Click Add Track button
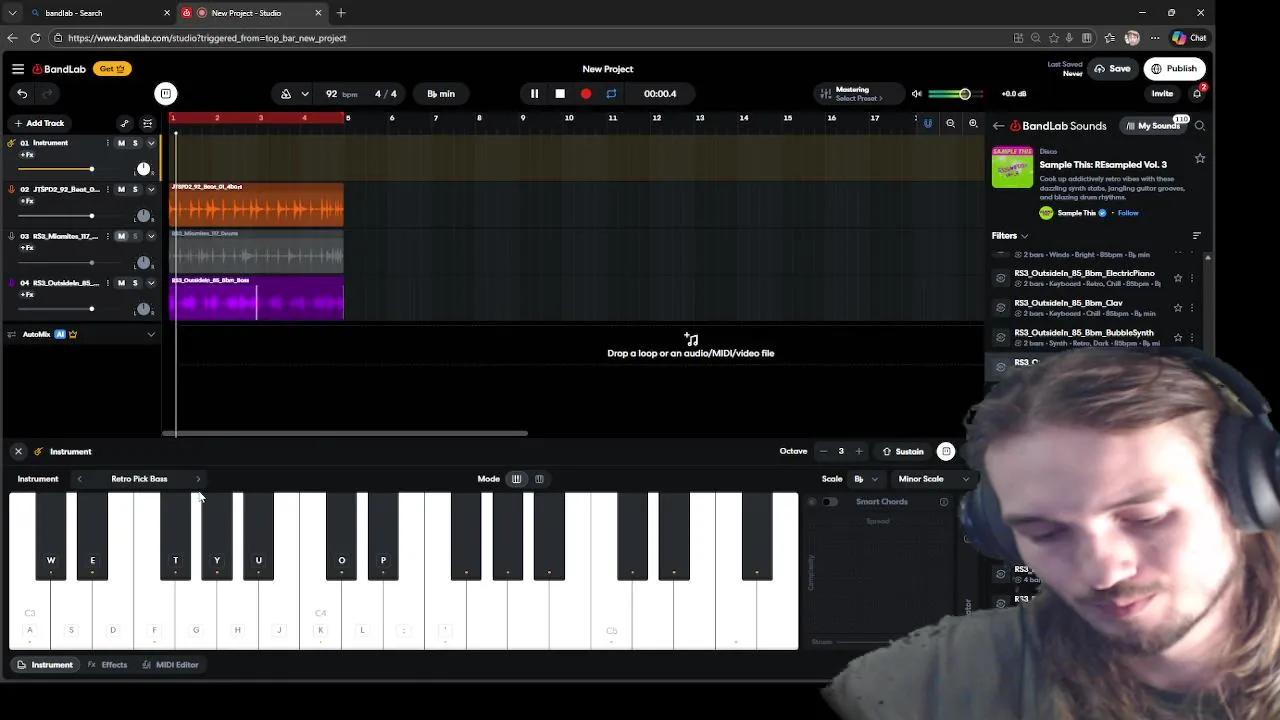1280x720 pixels. coord(39,123)
